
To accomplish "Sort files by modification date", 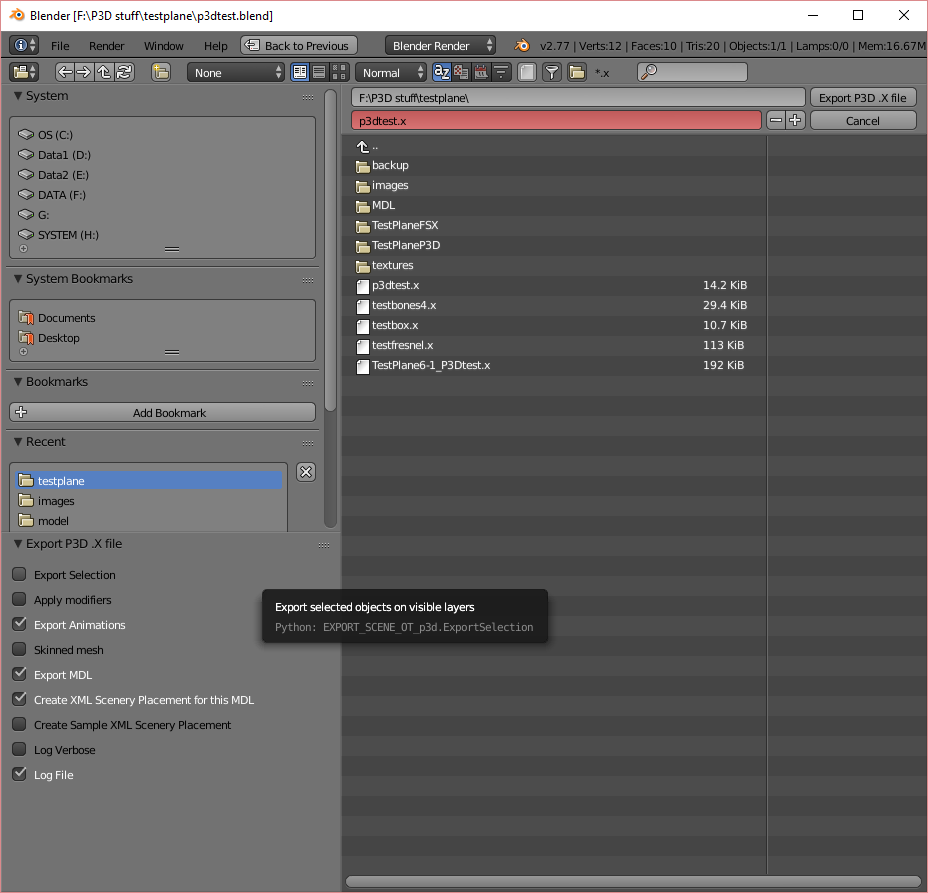I will click(x=481, y=72).
